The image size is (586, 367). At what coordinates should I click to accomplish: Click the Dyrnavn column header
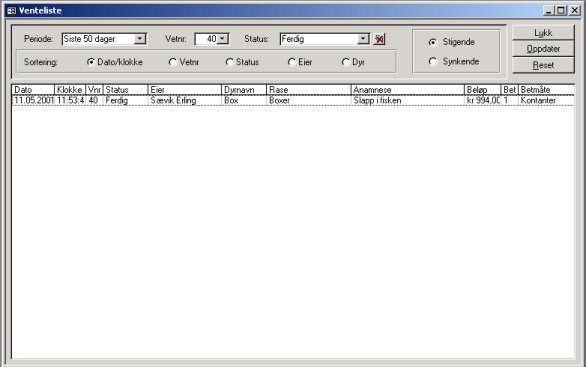244,90
